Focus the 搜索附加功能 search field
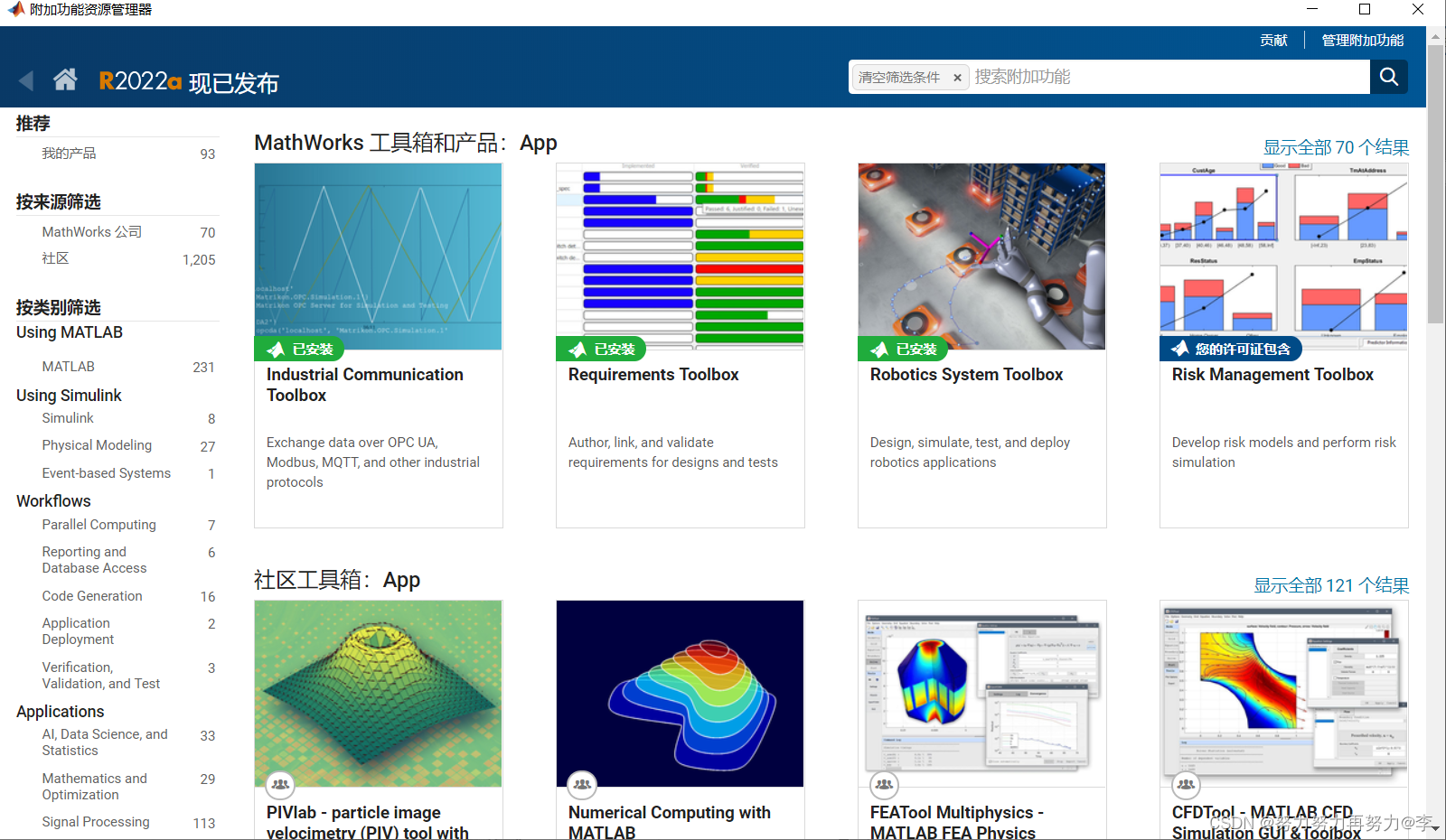Image resolution: width=1446 pixels, height=840 pixels. (x=1170, y=77)
